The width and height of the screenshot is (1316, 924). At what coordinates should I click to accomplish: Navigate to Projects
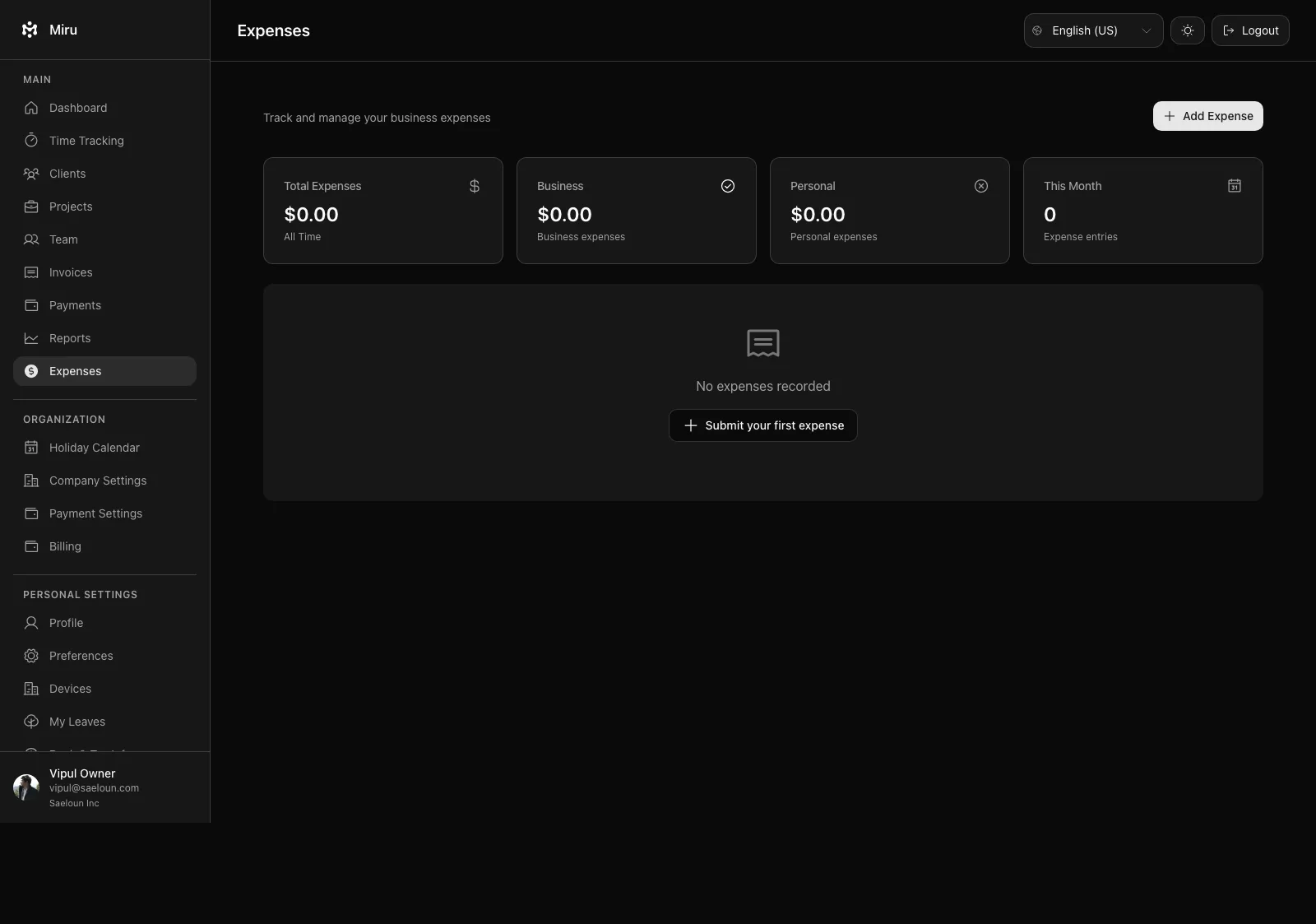point(104,207)
